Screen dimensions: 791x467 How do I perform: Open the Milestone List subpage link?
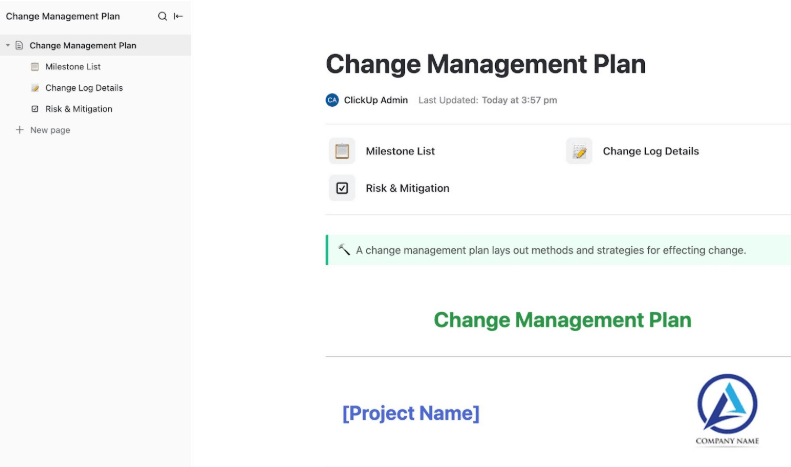(400, 151)
